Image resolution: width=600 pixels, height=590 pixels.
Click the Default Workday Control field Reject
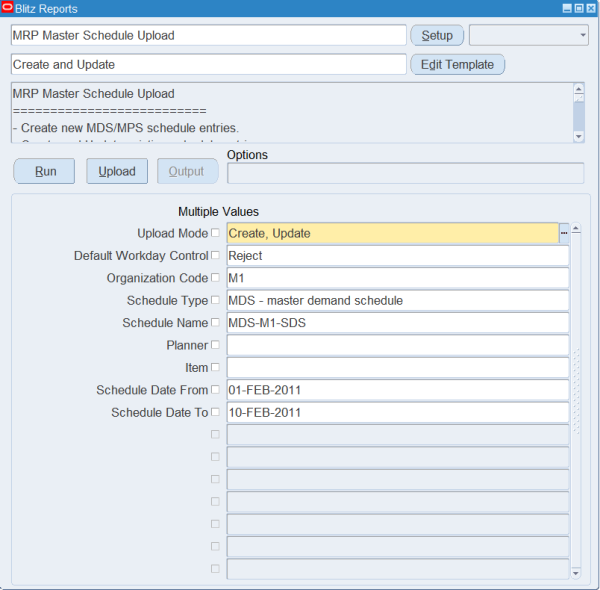coord(398,256)
